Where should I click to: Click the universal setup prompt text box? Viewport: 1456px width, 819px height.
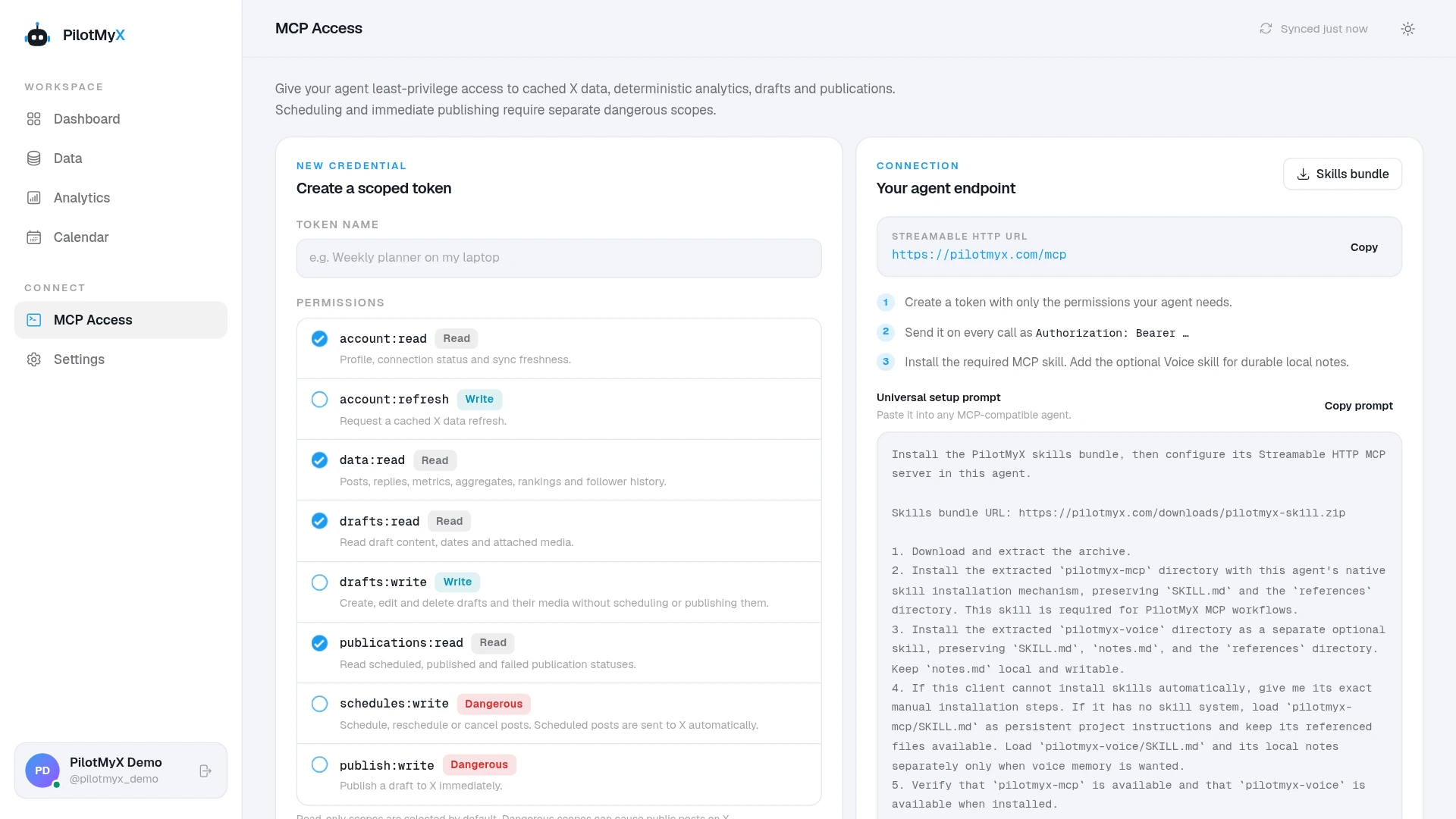1139,626
